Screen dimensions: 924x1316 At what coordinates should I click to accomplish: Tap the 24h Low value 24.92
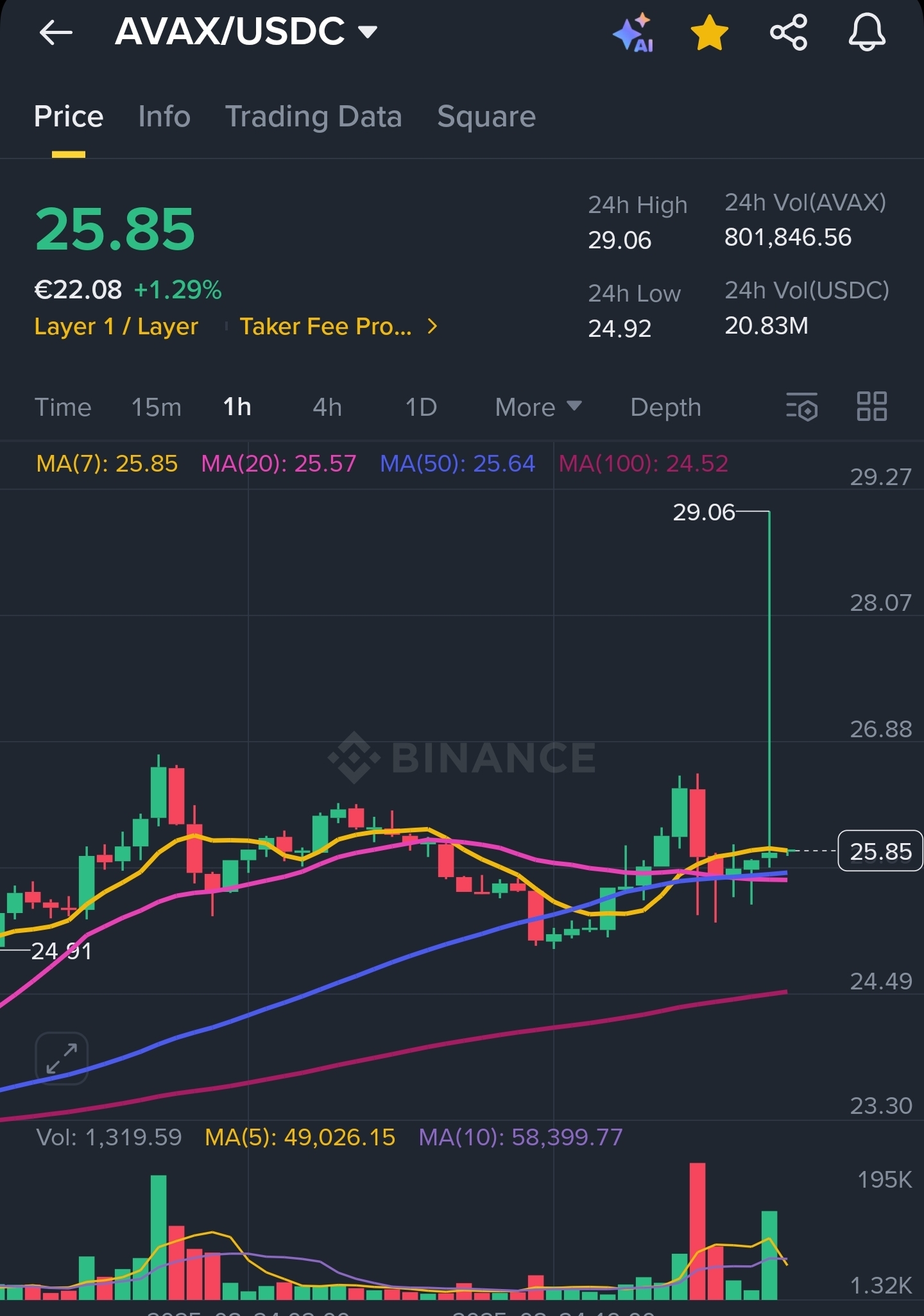620,329
